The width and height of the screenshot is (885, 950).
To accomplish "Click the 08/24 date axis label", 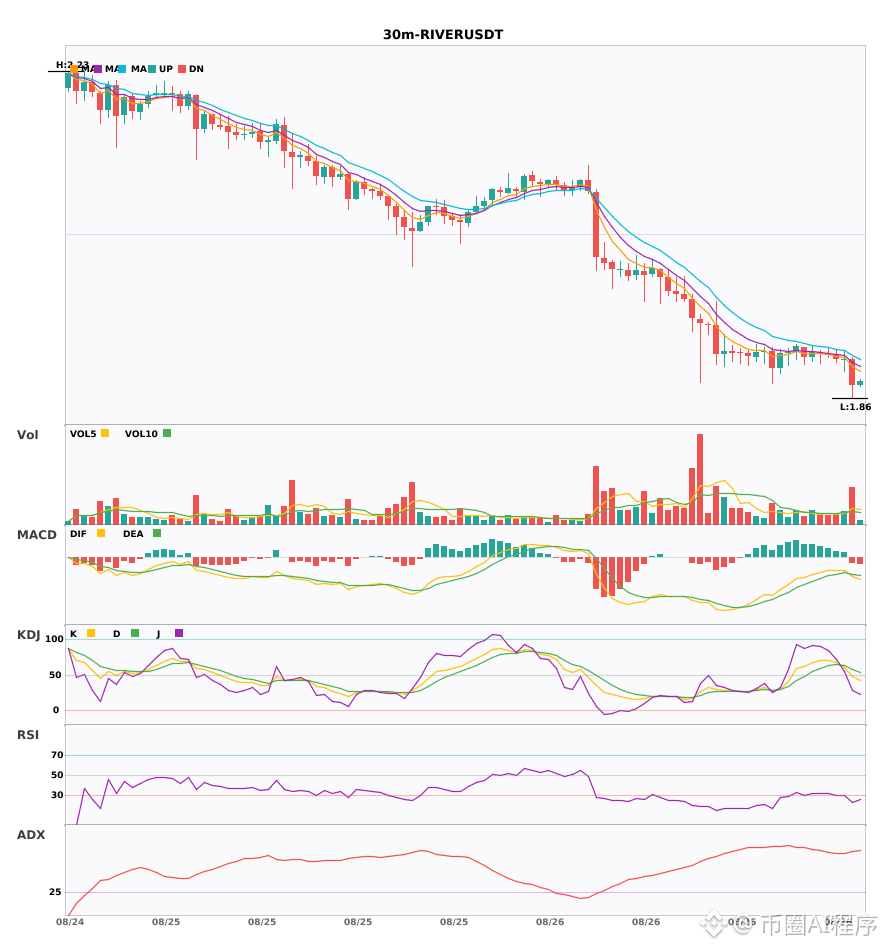I will click(70, 922).
